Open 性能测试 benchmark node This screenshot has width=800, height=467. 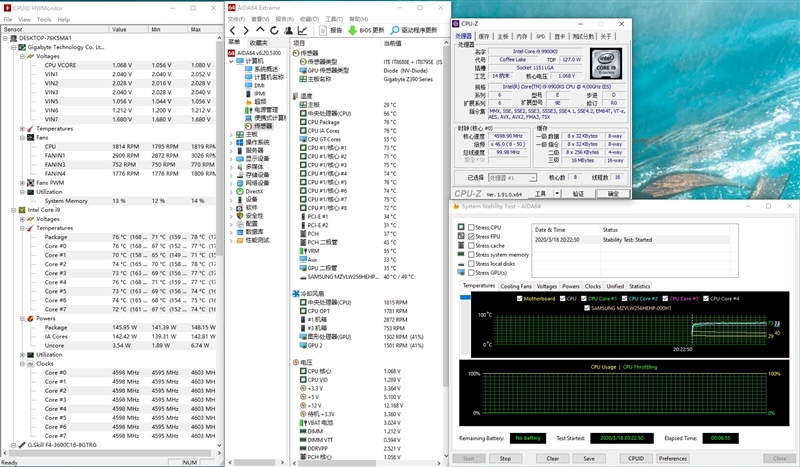[257, 240]
